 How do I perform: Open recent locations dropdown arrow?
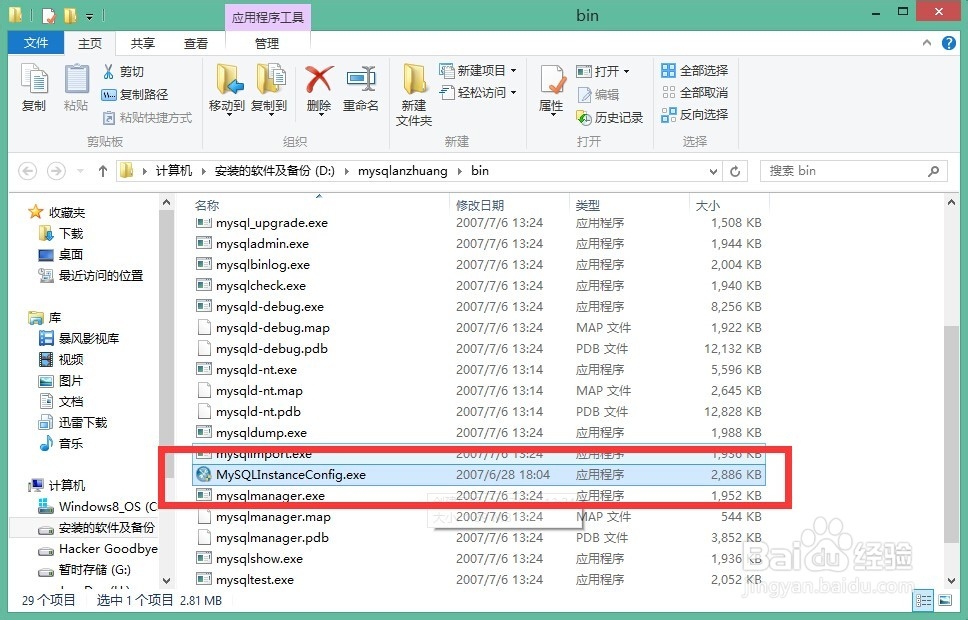(80, 171)
